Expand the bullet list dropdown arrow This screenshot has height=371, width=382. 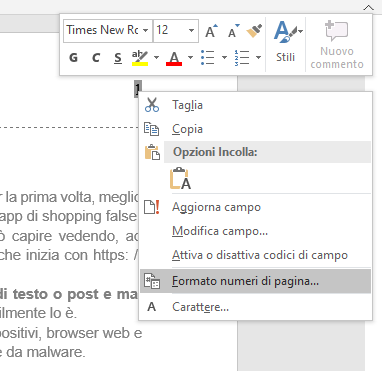224,57
